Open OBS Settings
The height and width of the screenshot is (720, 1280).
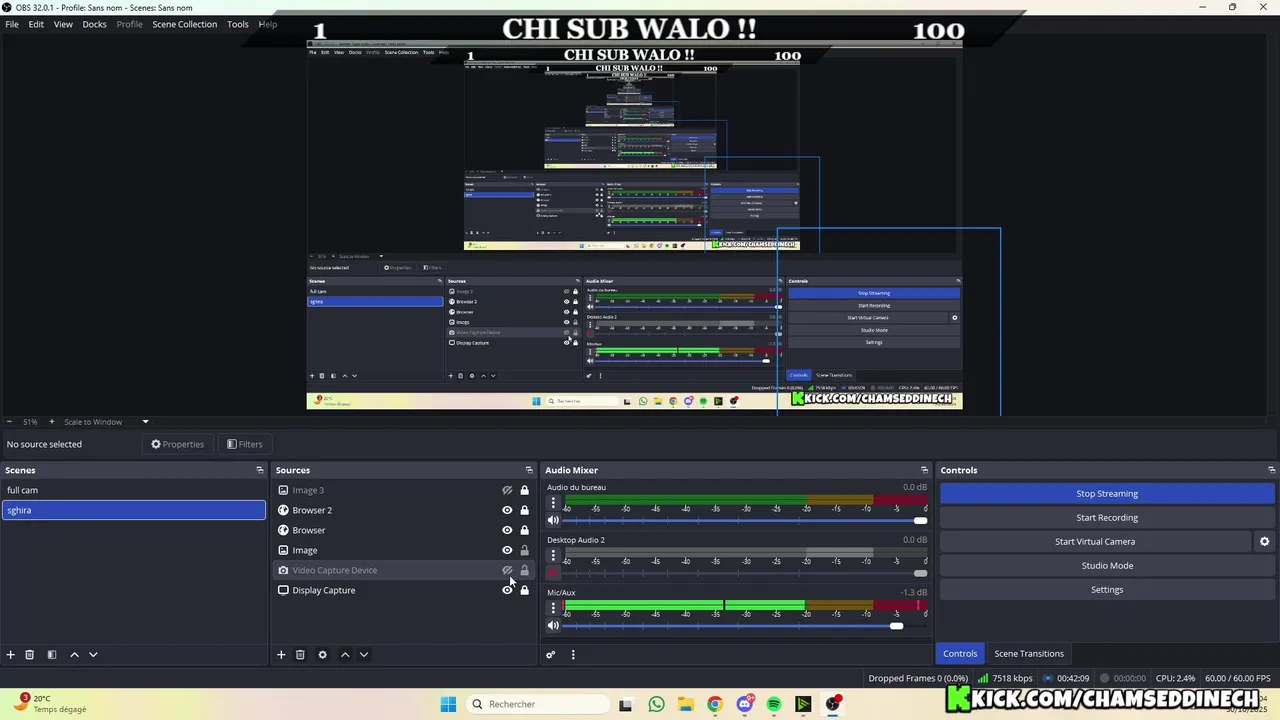[1107, 590]
